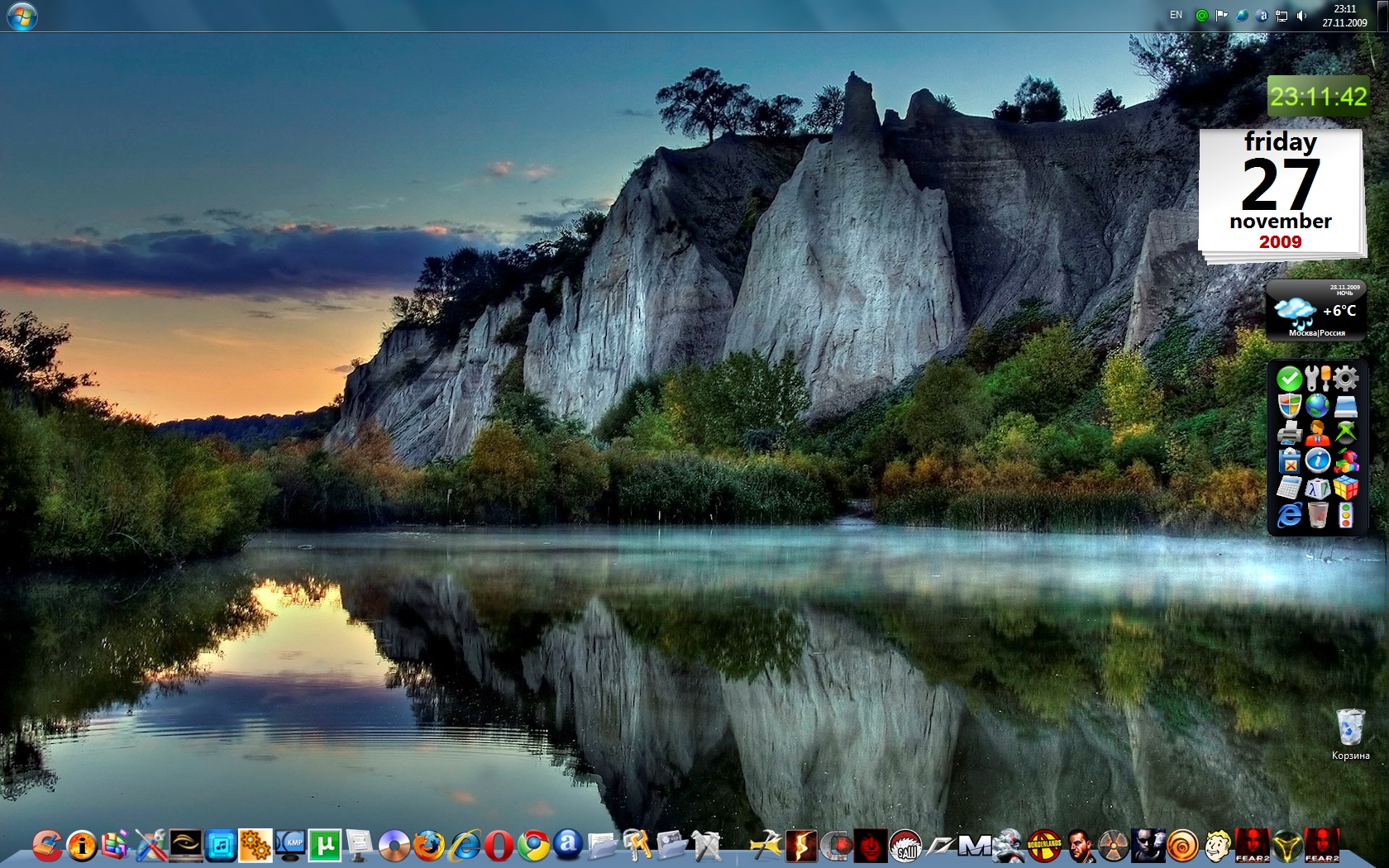The width and height of the screenshot is (1389, 868).
Task: Launch Need for Speed from dock
Action: 940,846
